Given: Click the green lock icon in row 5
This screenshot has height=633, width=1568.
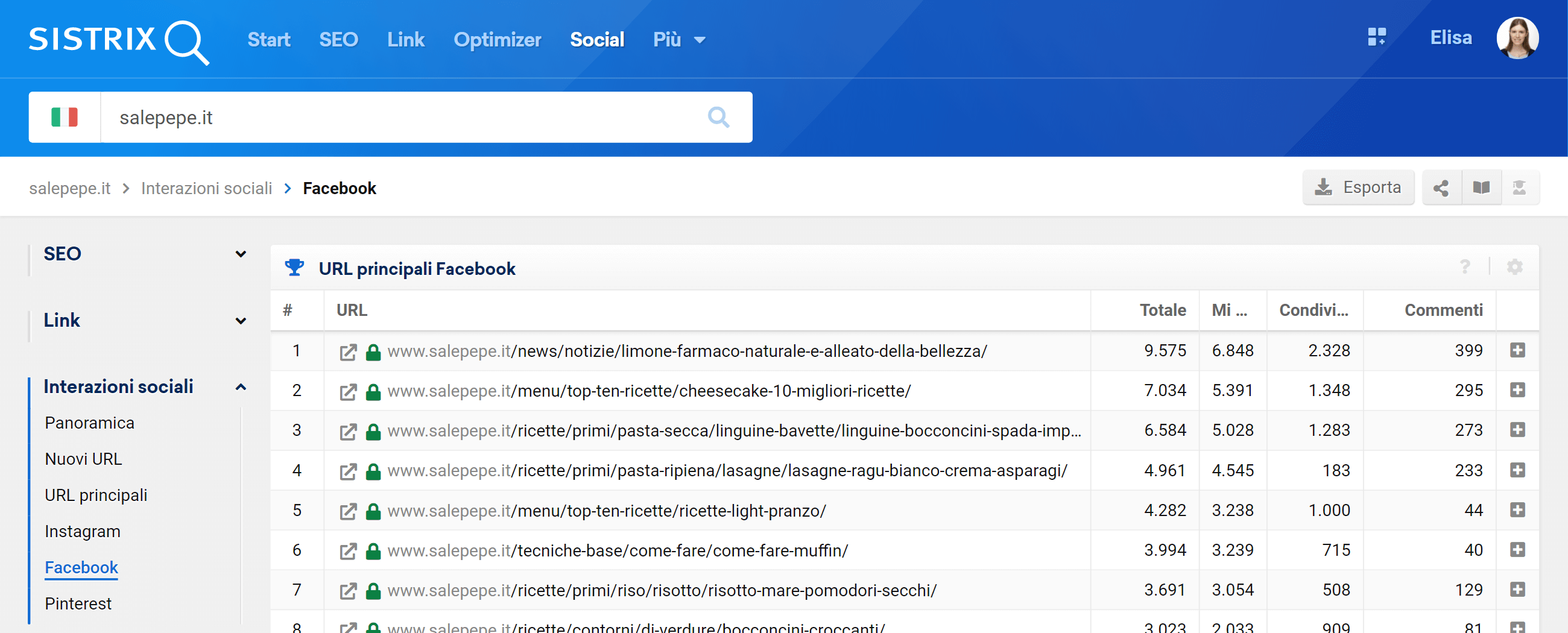Looking at the screenshot, I should [373, 511].
